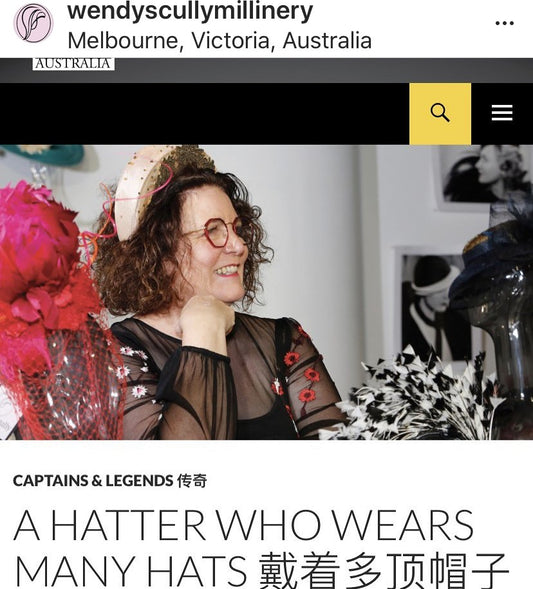
Task: Tap the yellow search magnifier button
Action: 440,113
